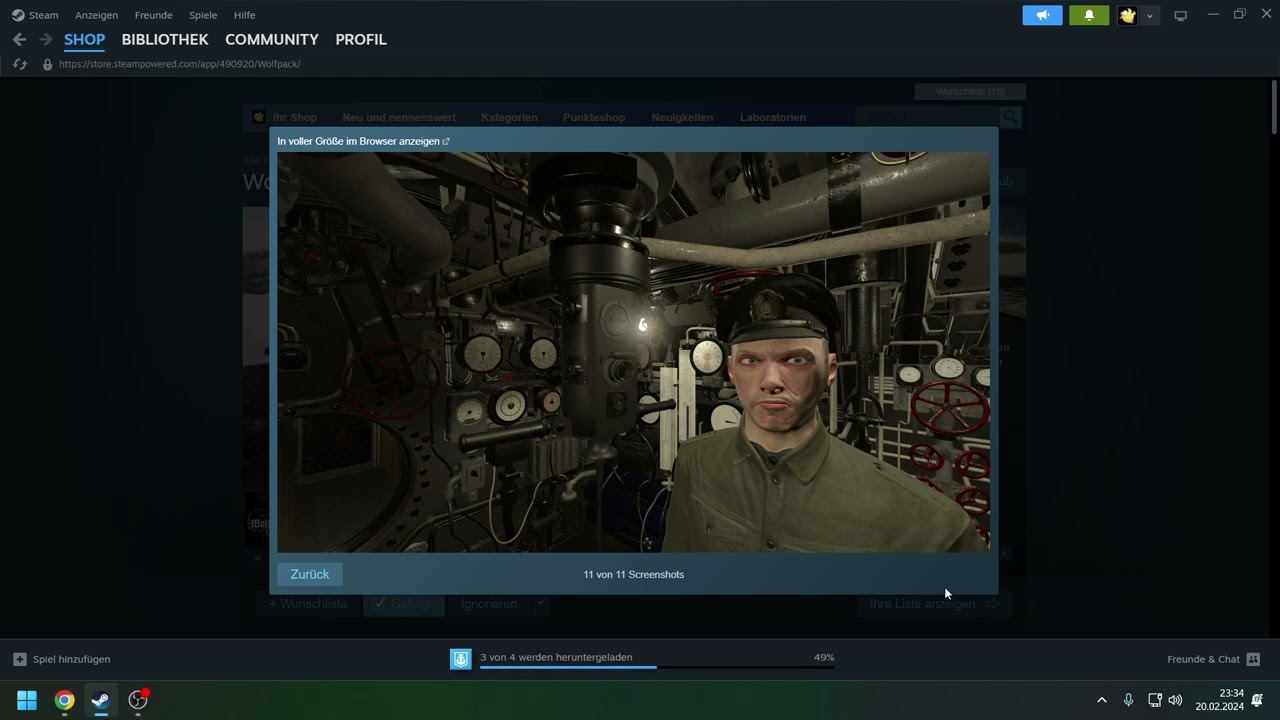The image size is (1280, 720).
Task: Go to the PROFIL tab
Action: pos(361,39)
